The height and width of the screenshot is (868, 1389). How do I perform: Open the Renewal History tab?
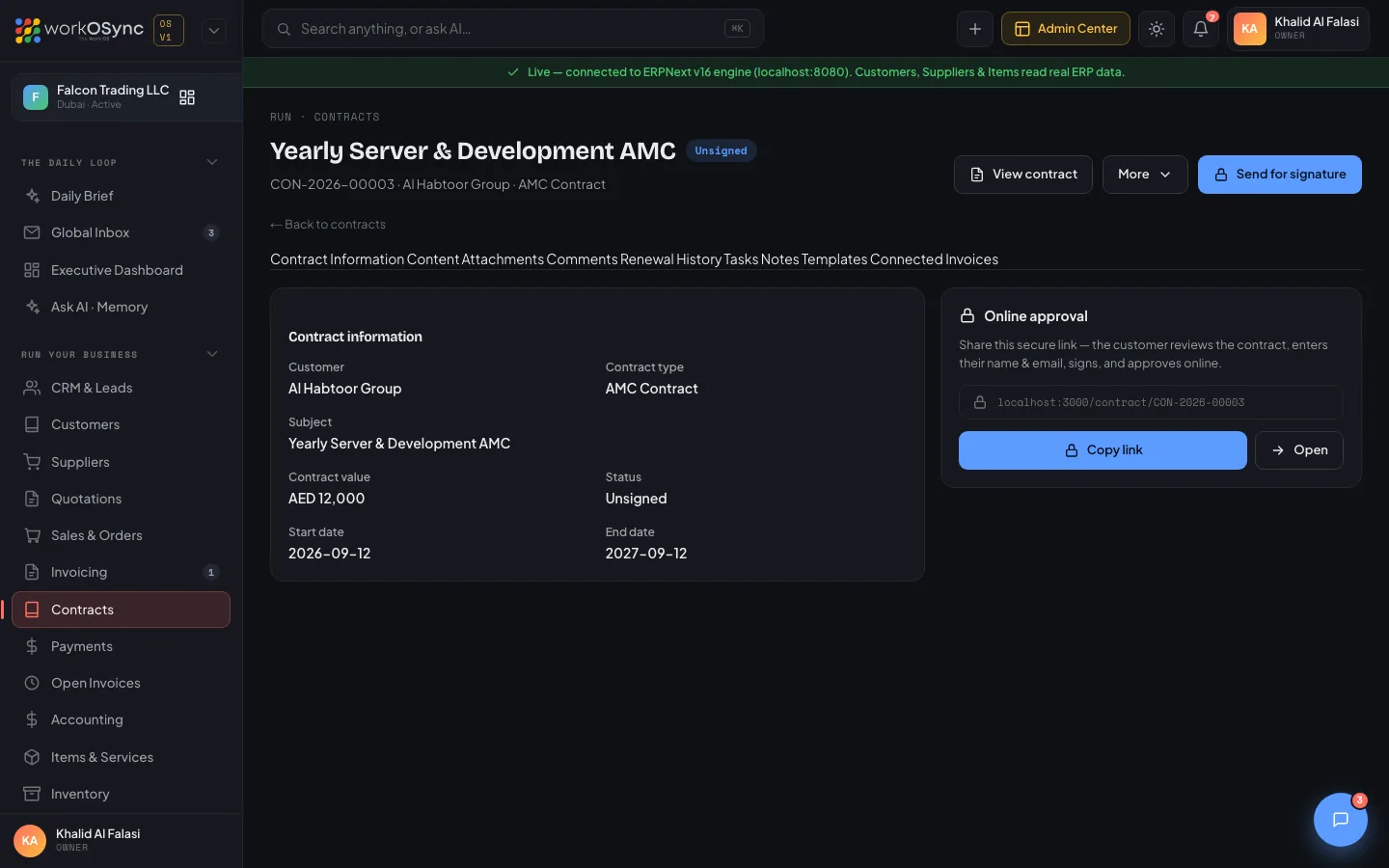pyautogui.click(x=670, y=259)
